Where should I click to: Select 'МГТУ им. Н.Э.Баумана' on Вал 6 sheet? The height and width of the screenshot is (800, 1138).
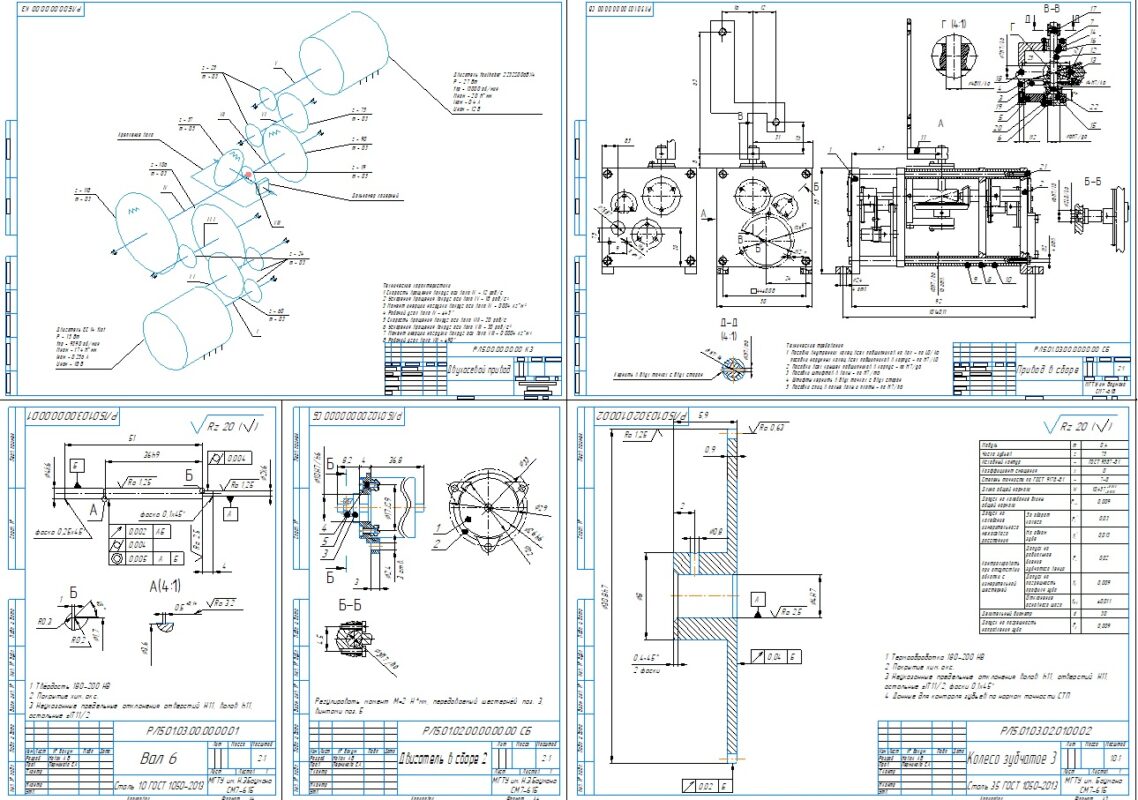pyautogui.click(x=240, y=780)
